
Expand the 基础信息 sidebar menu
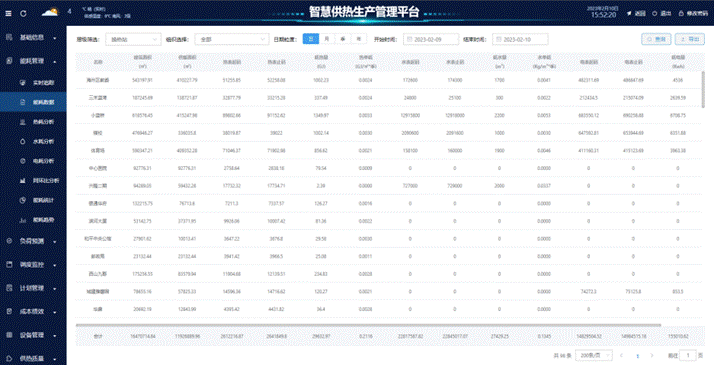pyautogui.click(x=33, y=37)
